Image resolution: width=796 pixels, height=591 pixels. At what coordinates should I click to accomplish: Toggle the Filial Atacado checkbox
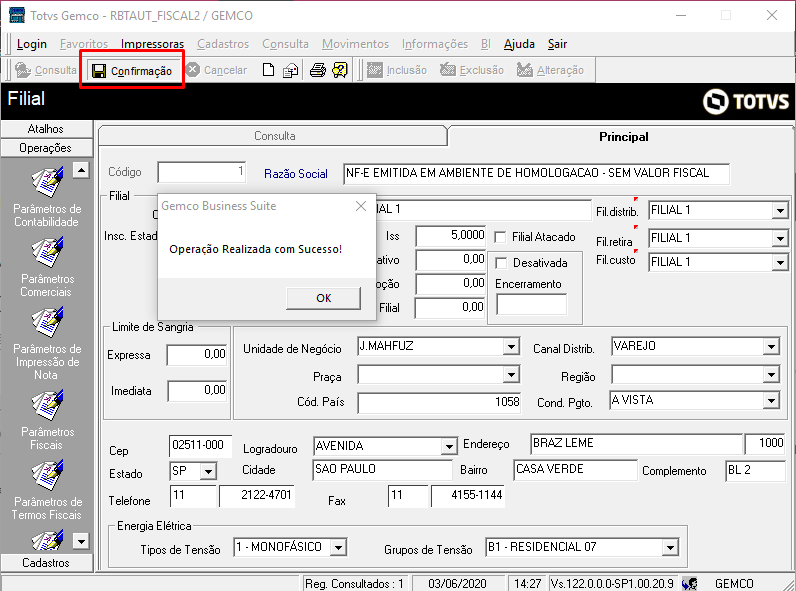[x=501, y=237]
